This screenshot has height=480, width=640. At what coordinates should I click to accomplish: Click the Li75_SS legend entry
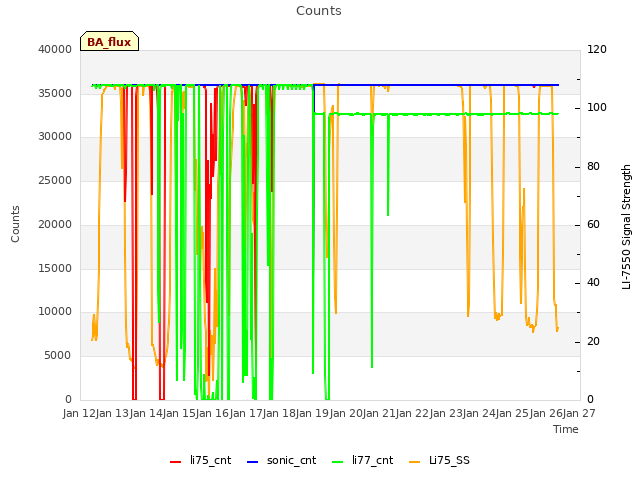(x=439, y=461)
